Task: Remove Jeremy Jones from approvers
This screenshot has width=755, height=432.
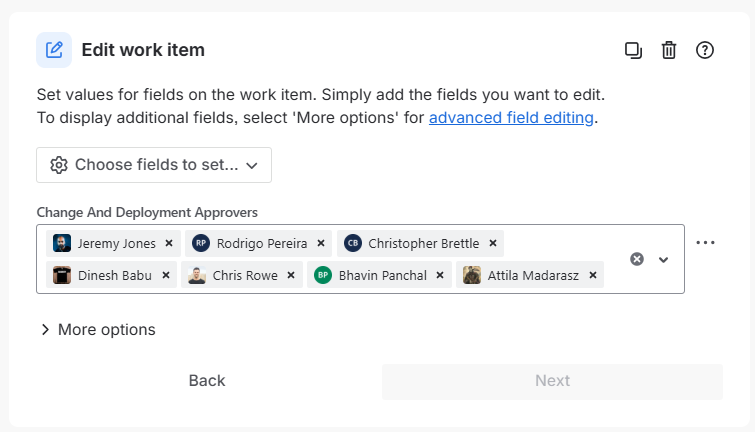Action: pyautogui.click(x=169, y=243)
